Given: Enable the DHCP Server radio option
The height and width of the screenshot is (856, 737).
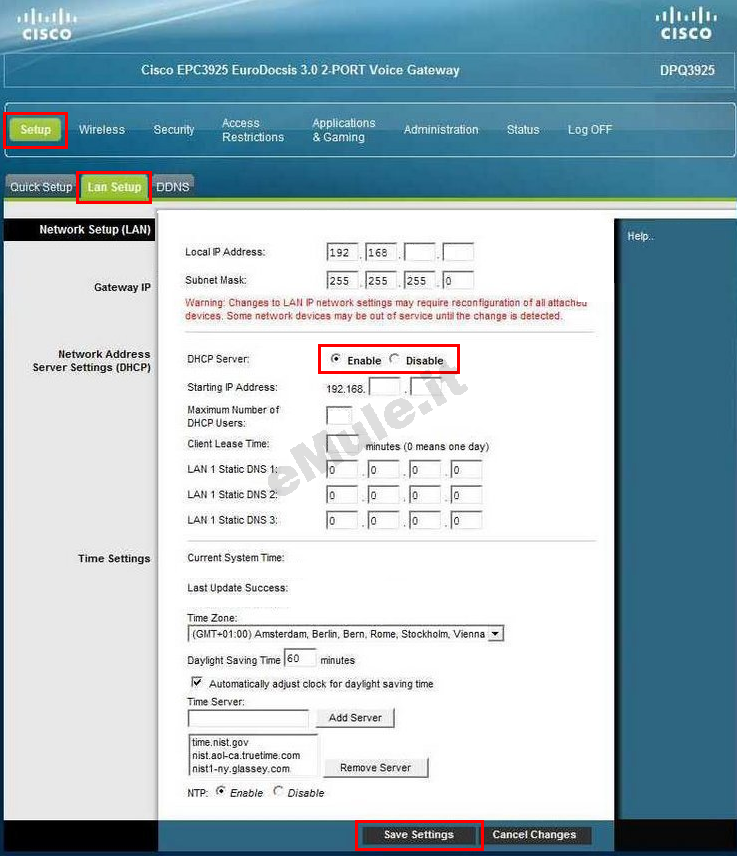Looking at the screenshot, I should (x=335, y=359).
